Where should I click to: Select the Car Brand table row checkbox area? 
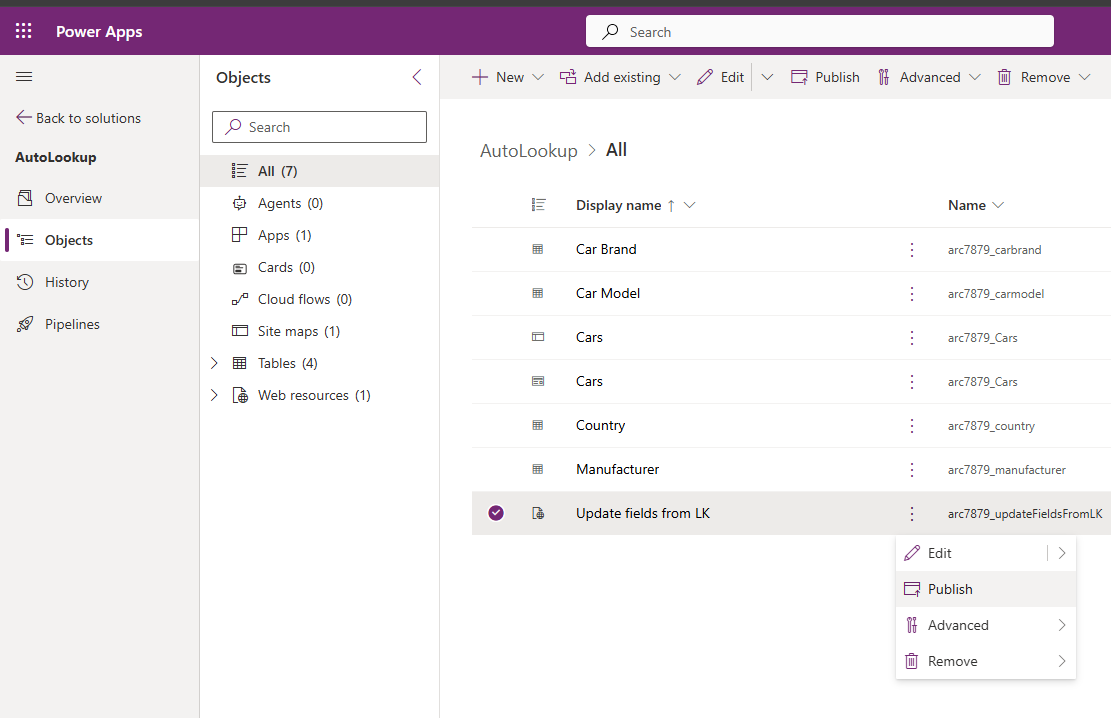coord(496,249)
